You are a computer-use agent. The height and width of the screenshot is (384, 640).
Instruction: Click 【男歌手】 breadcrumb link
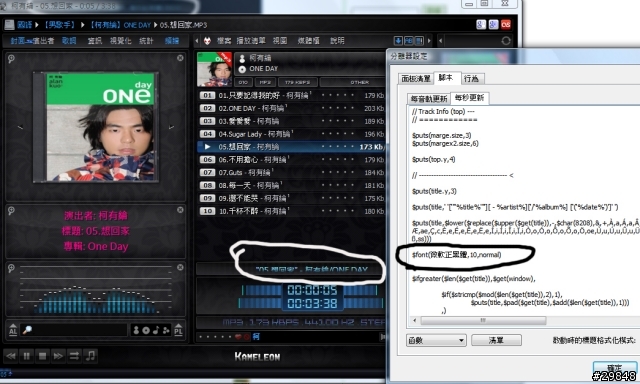[x=60, y=25]
